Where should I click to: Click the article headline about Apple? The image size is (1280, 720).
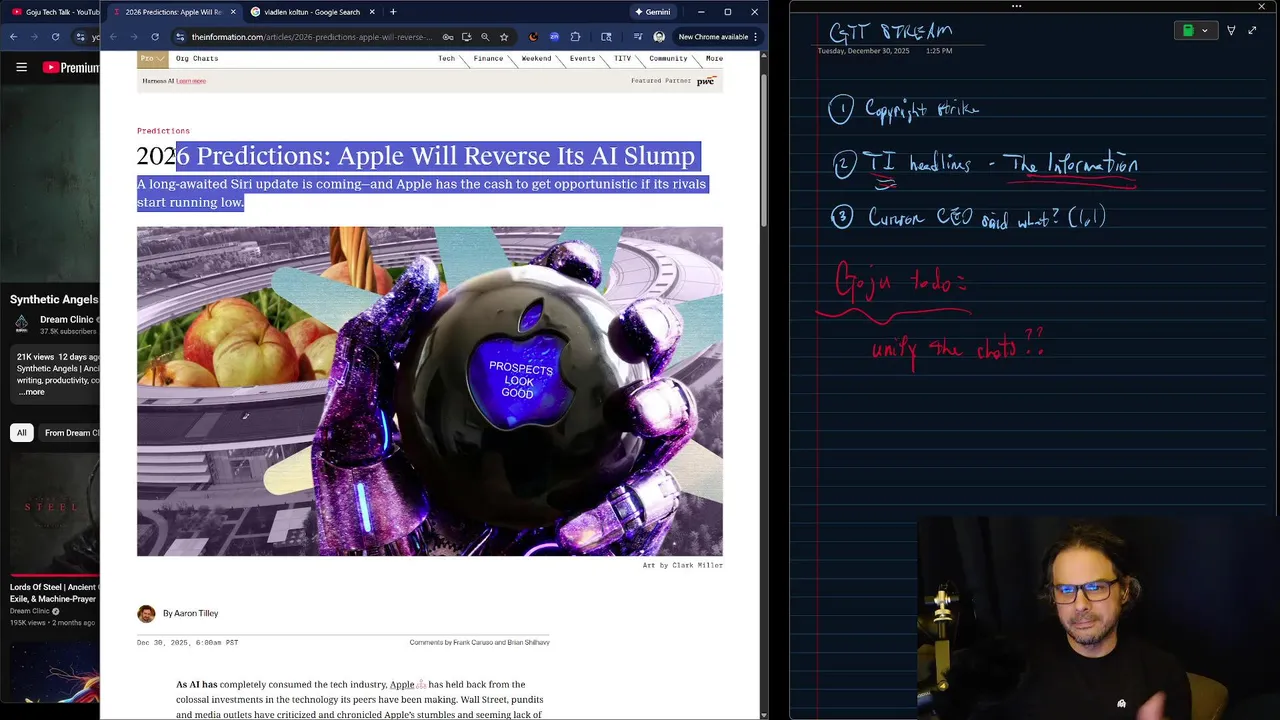click(x=416, y=156)
